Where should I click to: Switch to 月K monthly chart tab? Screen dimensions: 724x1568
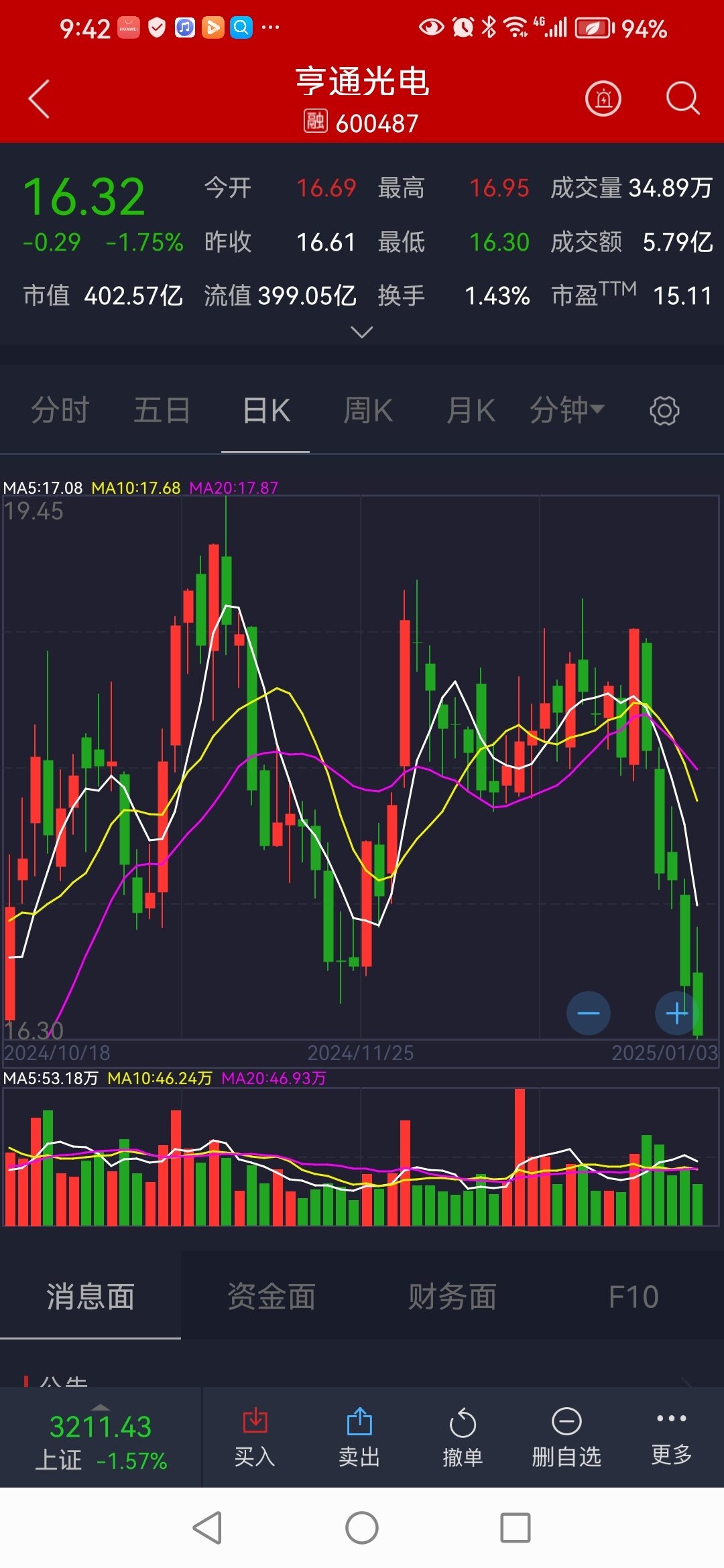click(471, 410)
